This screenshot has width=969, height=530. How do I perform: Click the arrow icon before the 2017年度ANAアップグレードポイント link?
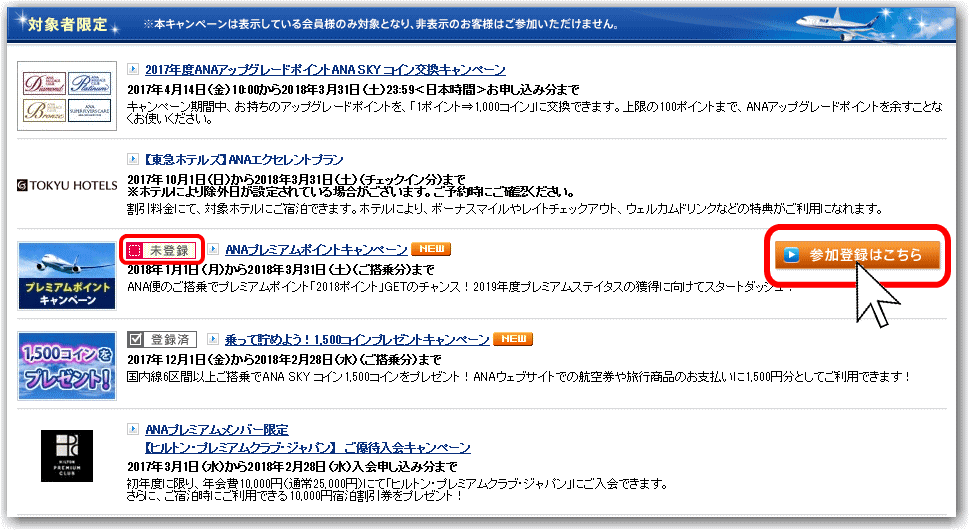tap(133, 69)
